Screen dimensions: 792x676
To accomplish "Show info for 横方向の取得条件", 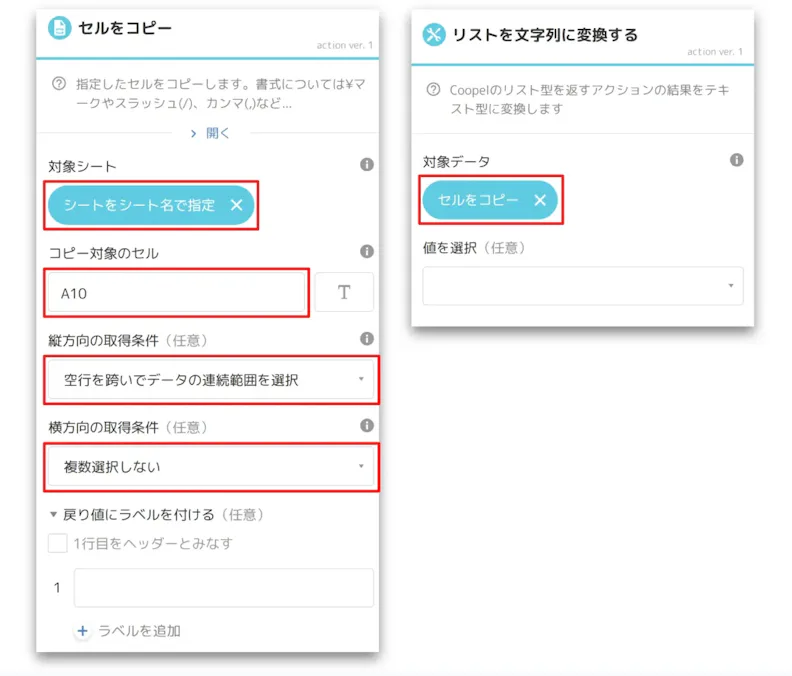I will point(367,425).
